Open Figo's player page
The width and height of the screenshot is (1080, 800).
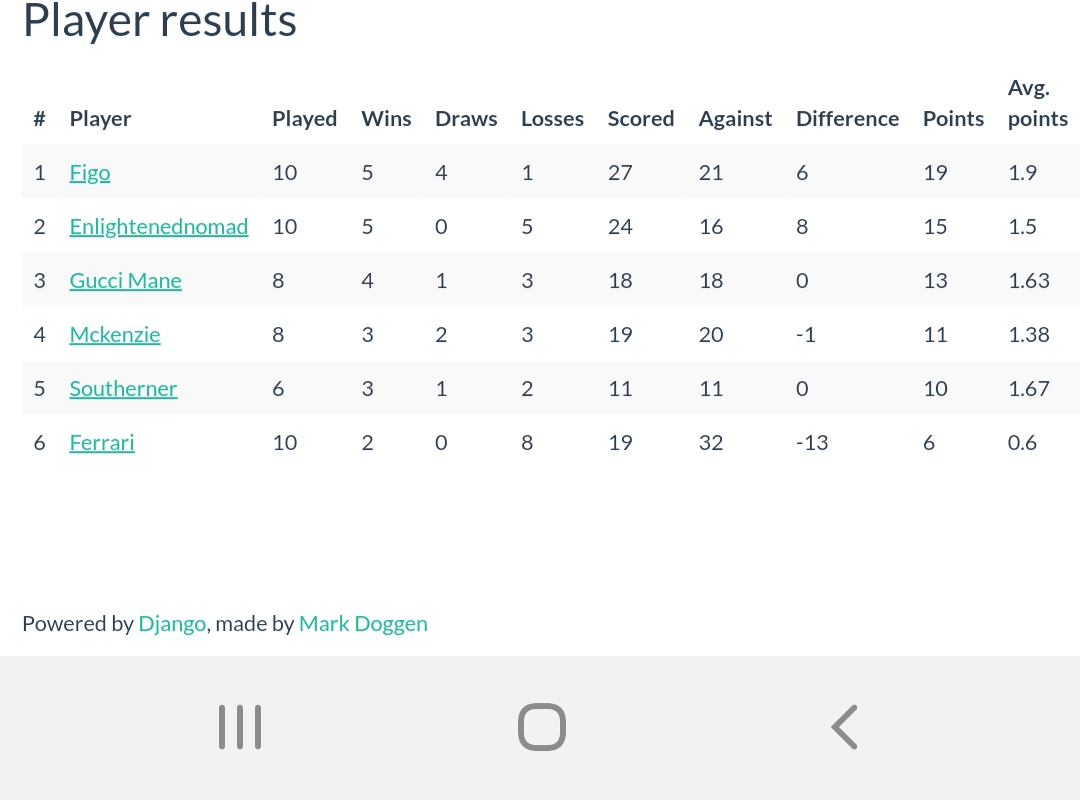click(x=90, y=173)
